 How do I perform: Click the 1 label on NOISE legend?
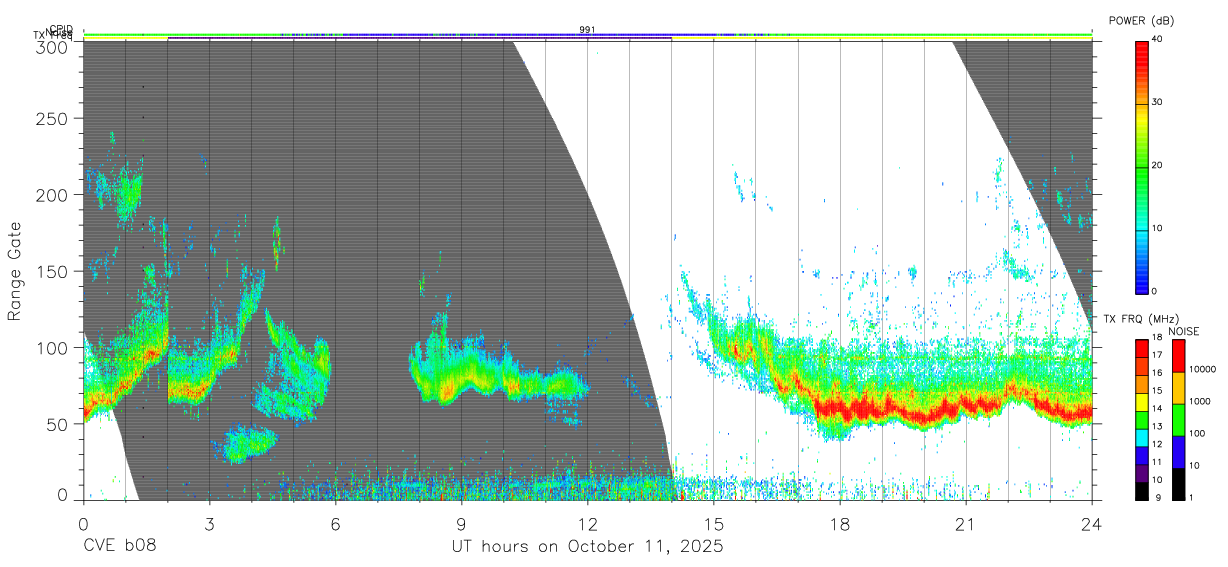pyautogui.click(x=1191, y=497)
